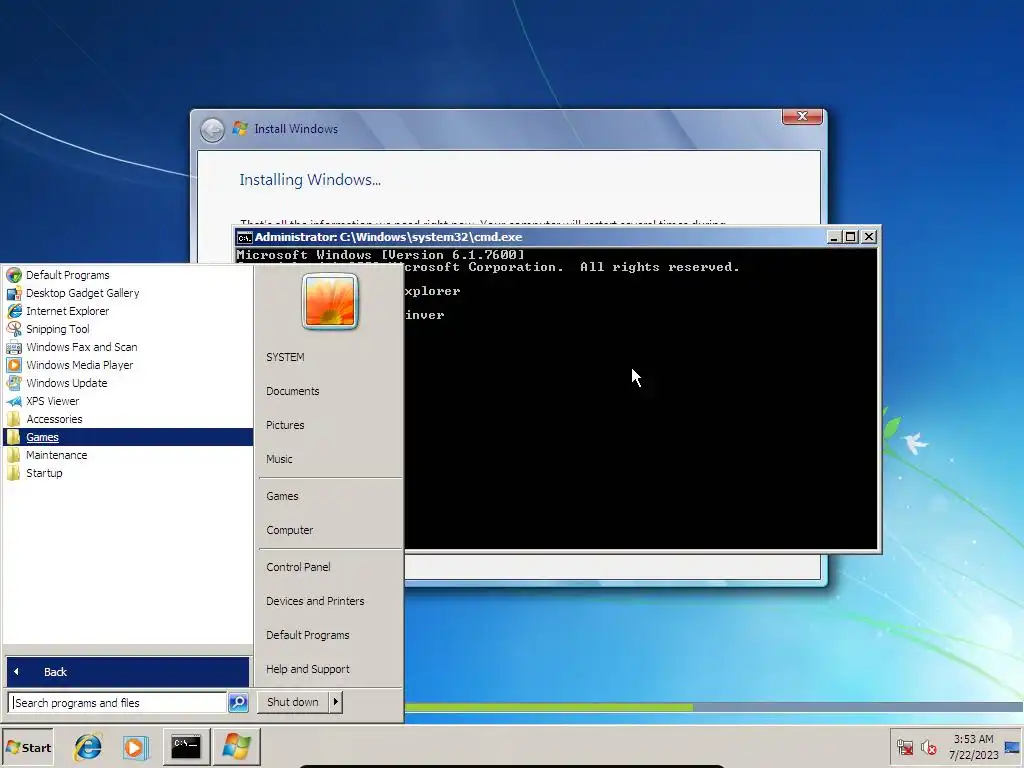Switch to the Install Windows taskbar button
This screenshot has width=1024, height=768.
click(236, 746)
